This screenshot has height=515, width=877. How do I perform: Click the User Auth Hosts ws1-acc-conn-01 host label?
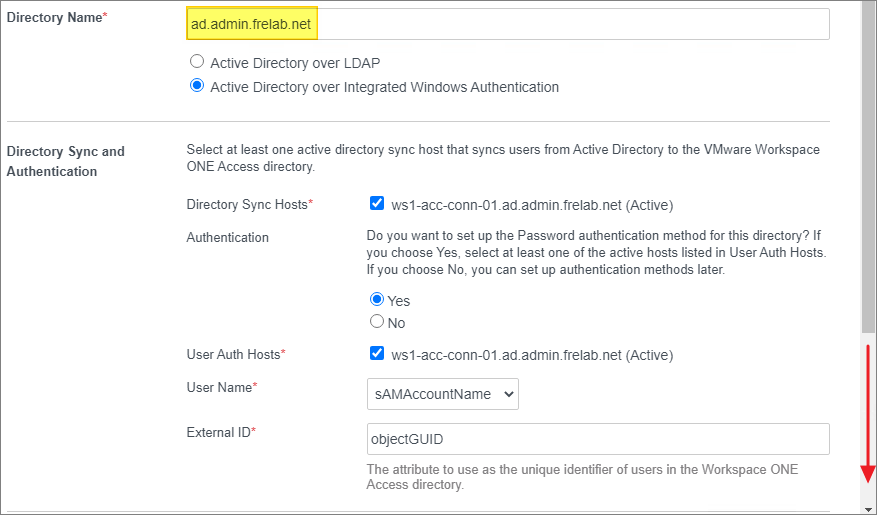point(532,355)
